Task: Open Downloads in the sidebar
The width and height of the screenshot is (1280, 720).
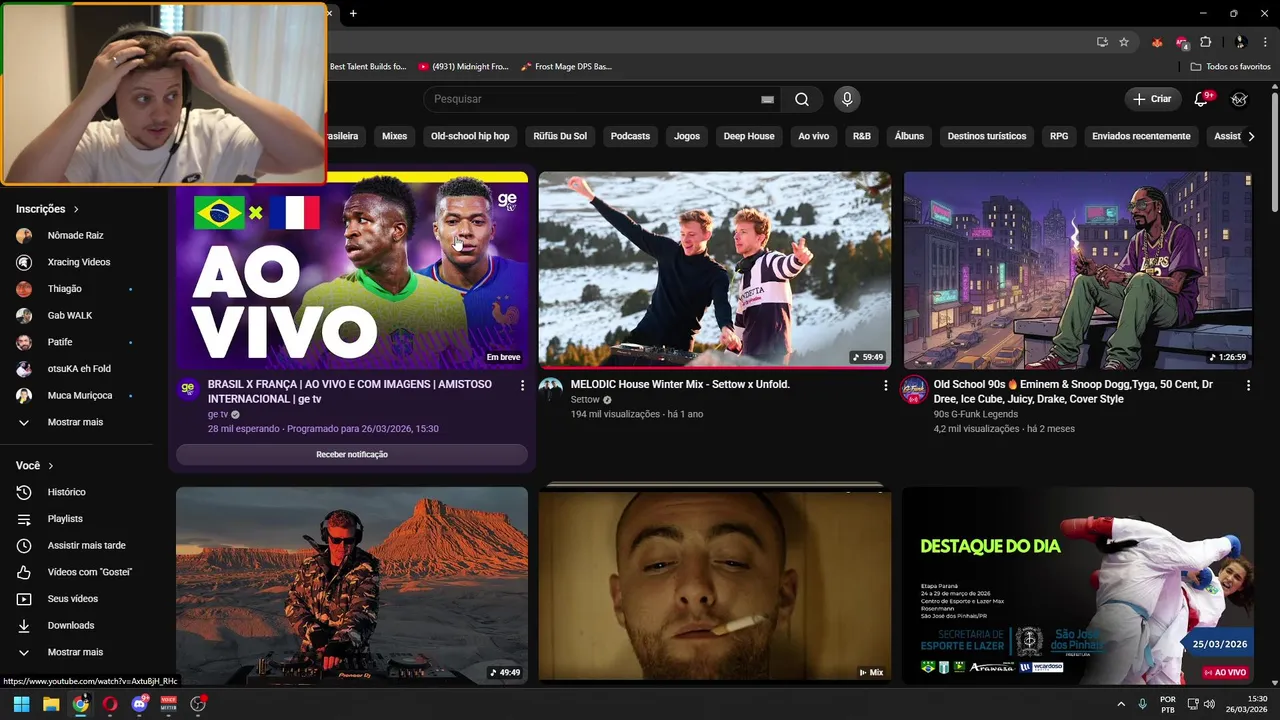Action: 70,625
